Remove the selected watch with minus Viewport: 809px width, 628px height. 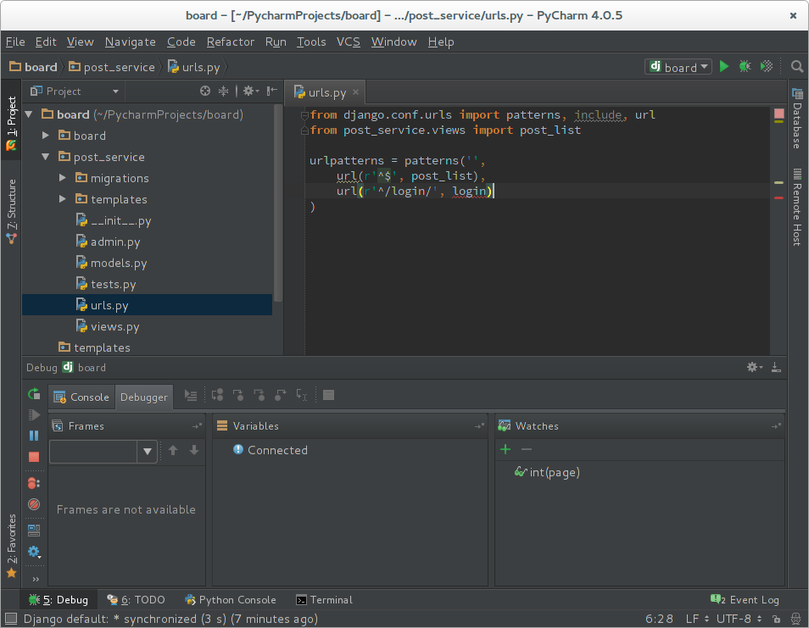point(526,449)
